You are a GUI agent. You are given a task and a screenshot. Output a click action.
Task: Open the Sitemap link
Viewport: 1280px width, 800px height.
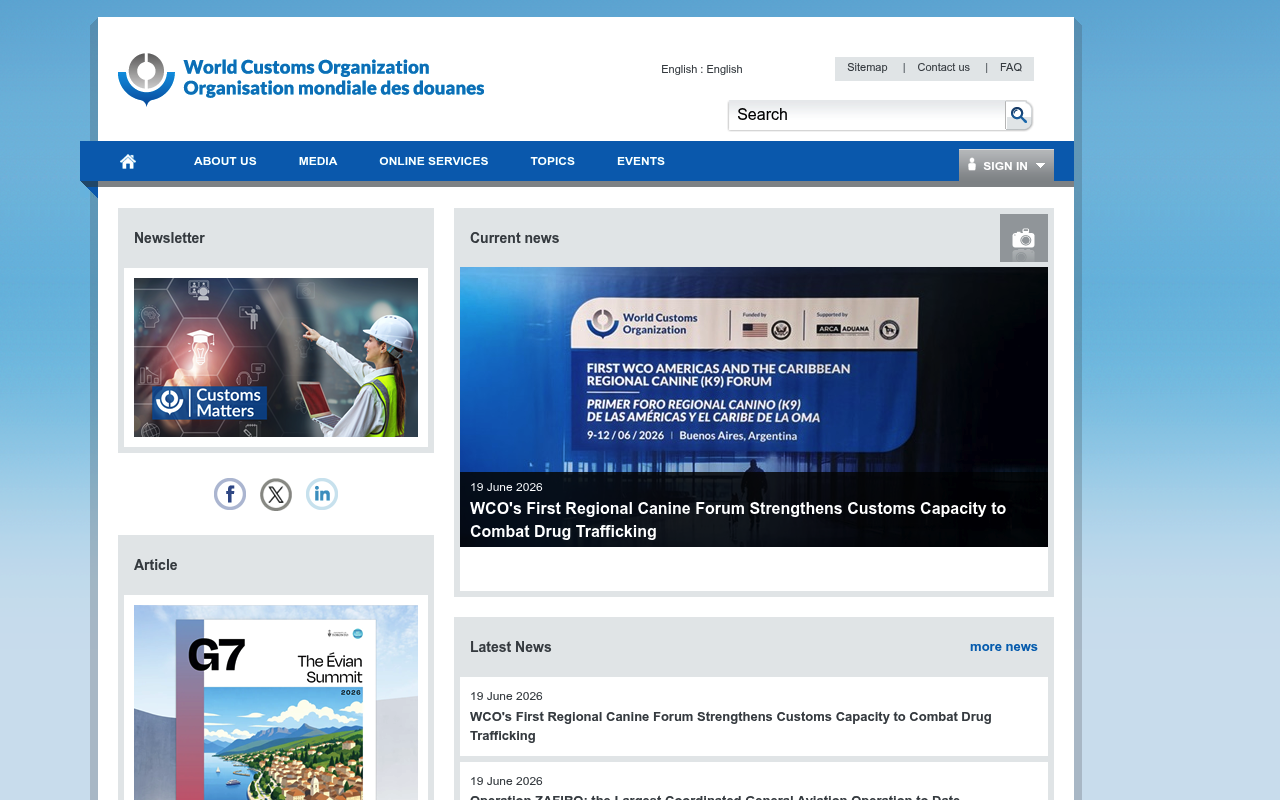[x=867, y=68]
